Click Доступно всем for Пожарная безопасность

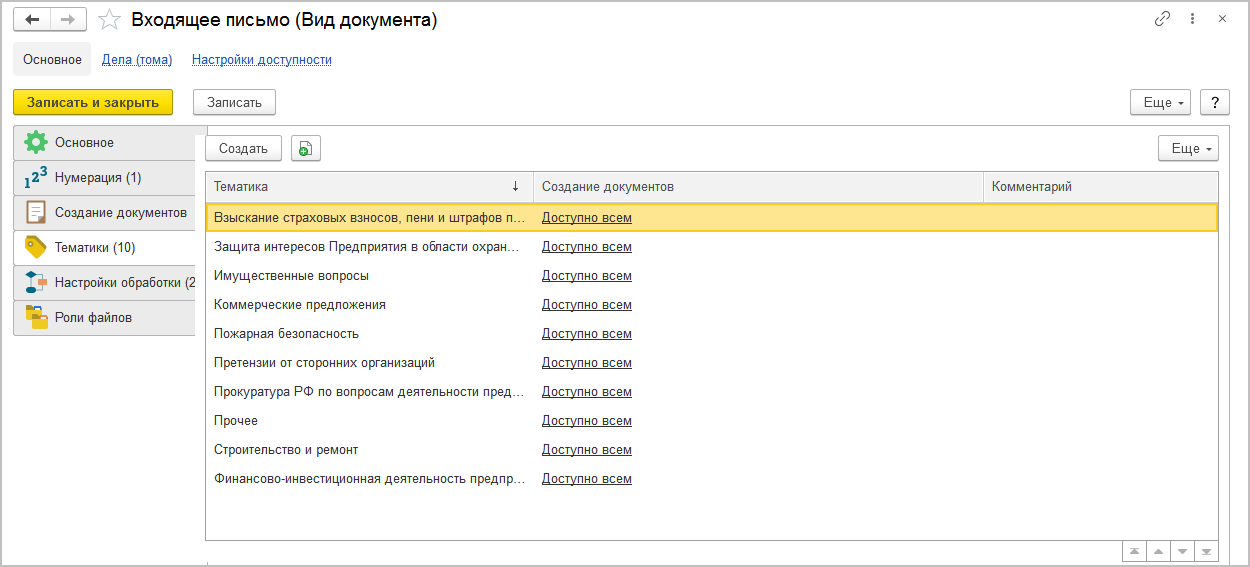(x=586, y=334)
